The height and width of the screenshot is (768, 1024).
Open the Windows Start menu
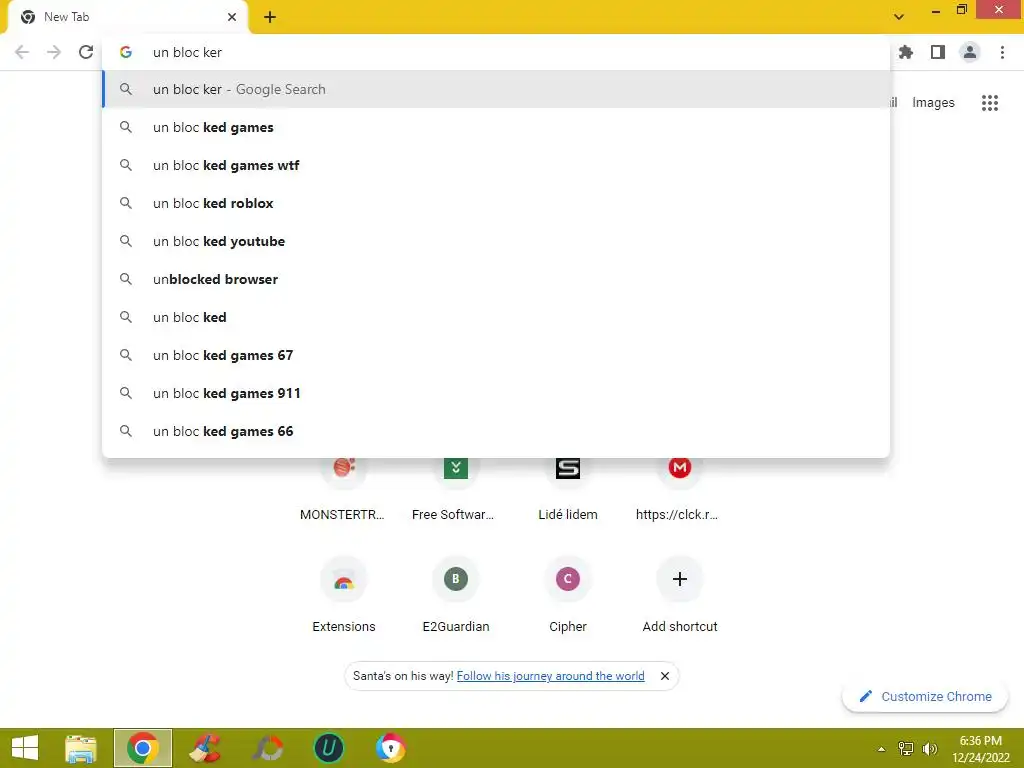point(25,748)
